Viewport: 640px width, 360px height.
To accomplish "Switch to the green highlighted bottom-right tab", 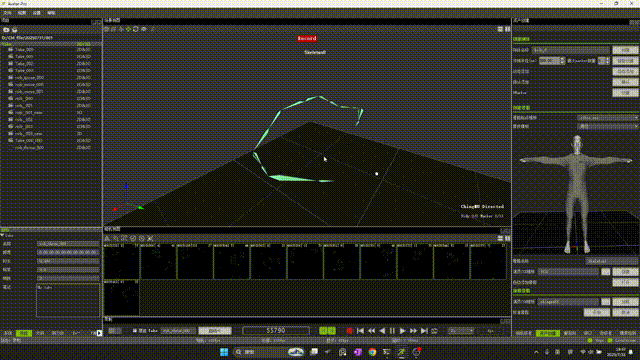I will pos(548,333).
